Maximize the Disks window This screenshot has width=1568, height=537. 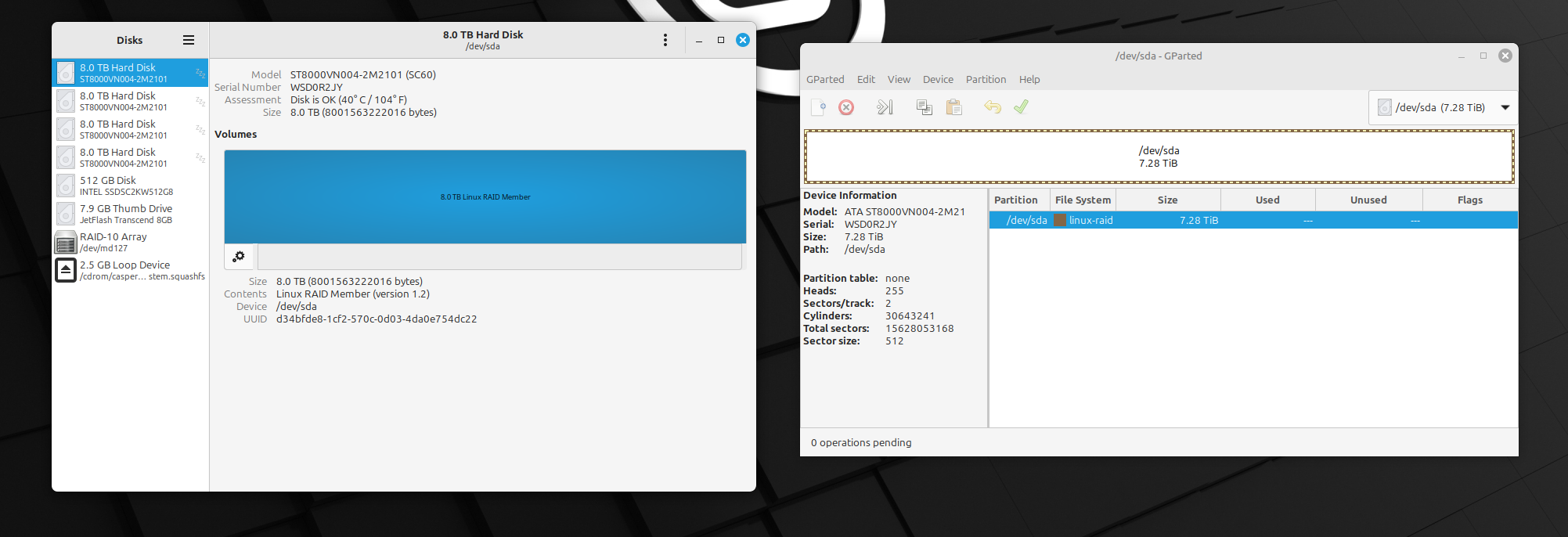point(721,40)
